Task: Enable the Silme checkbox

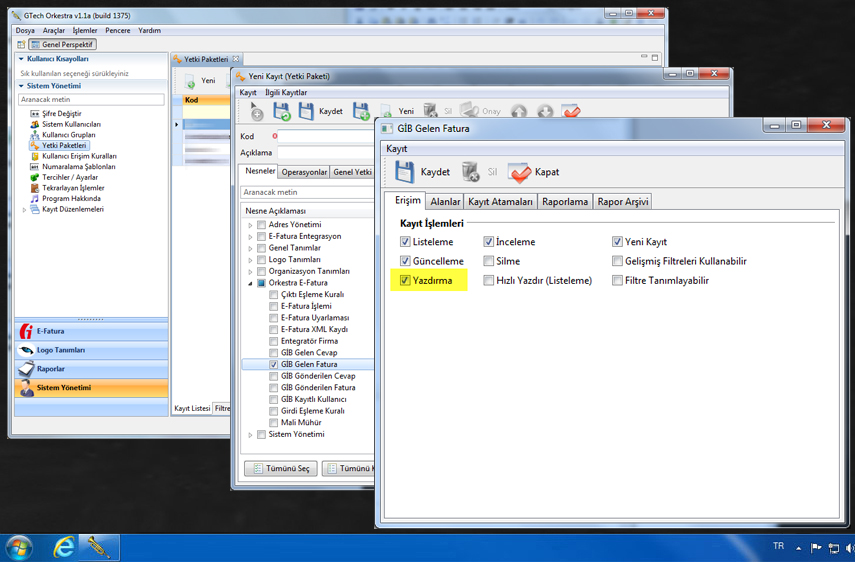Action: (x=489, y=261)
